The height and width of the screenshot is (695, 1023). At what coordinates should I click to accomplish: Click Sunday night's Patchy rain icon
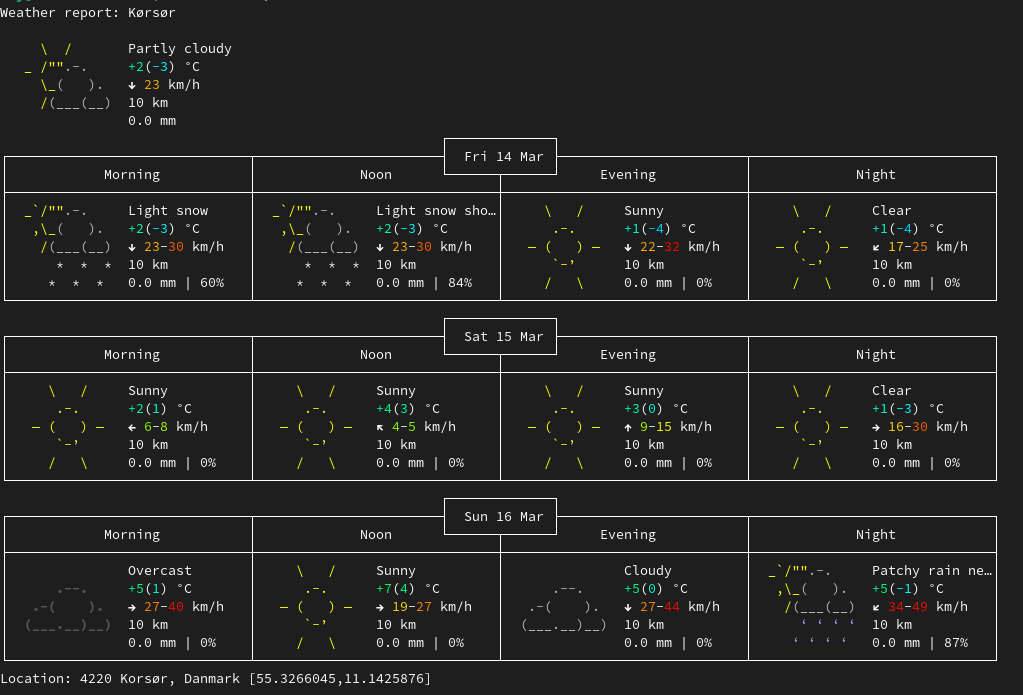pos(812,607)
